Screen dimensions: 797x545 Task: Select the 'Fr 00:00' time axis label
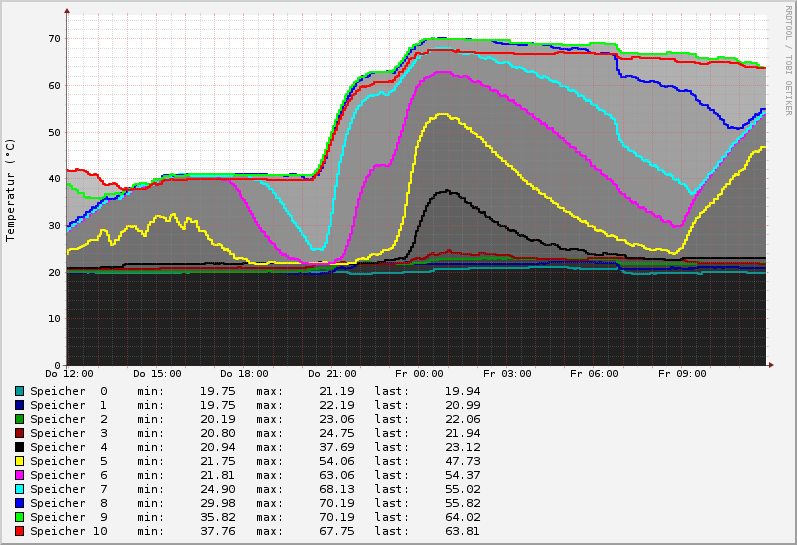pos(418,374)
